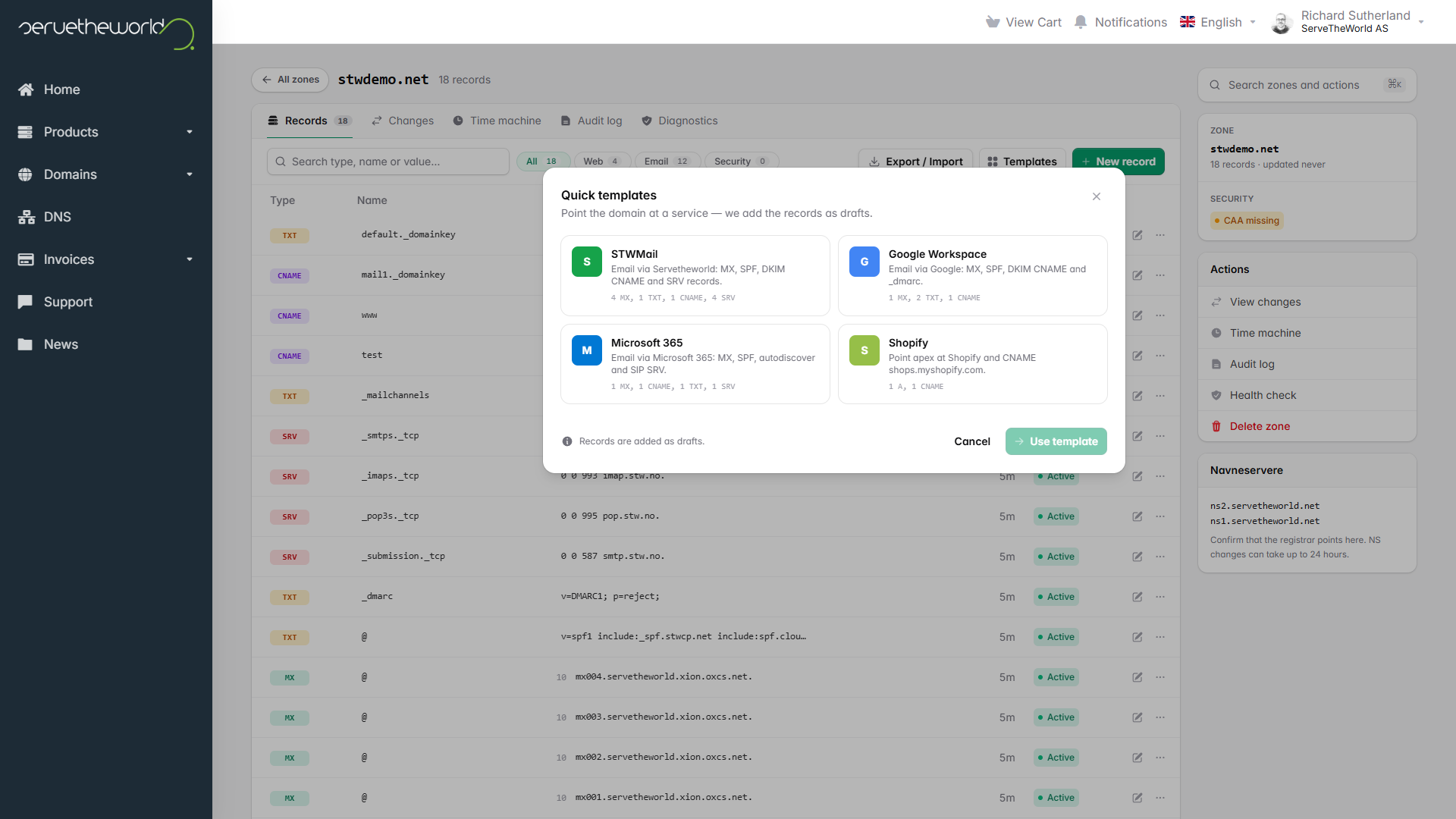Run Health check action

click(x=1307, y=395)
